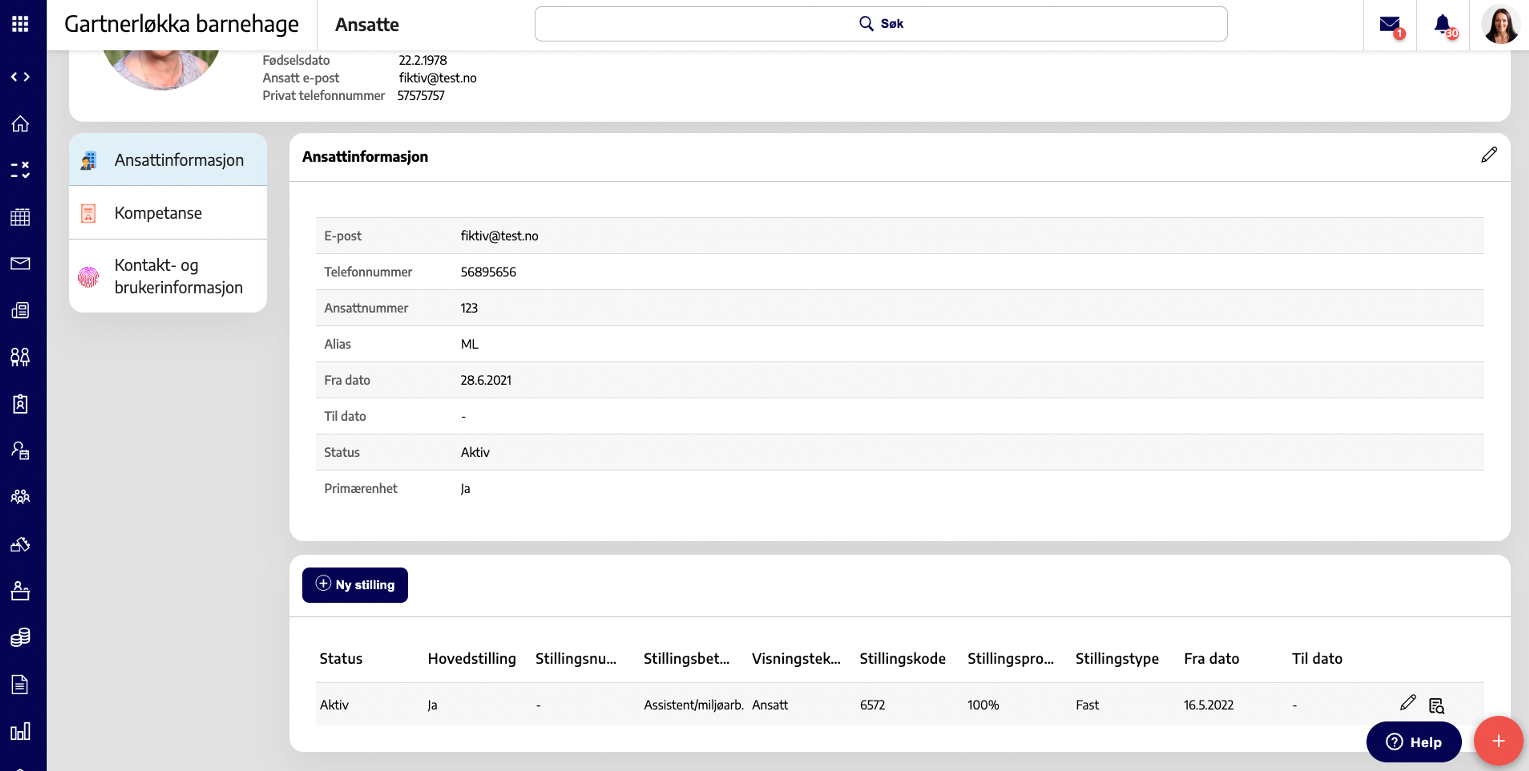
Task: Click the Primærenhet value Ja
Action: [x=466, y=488]
